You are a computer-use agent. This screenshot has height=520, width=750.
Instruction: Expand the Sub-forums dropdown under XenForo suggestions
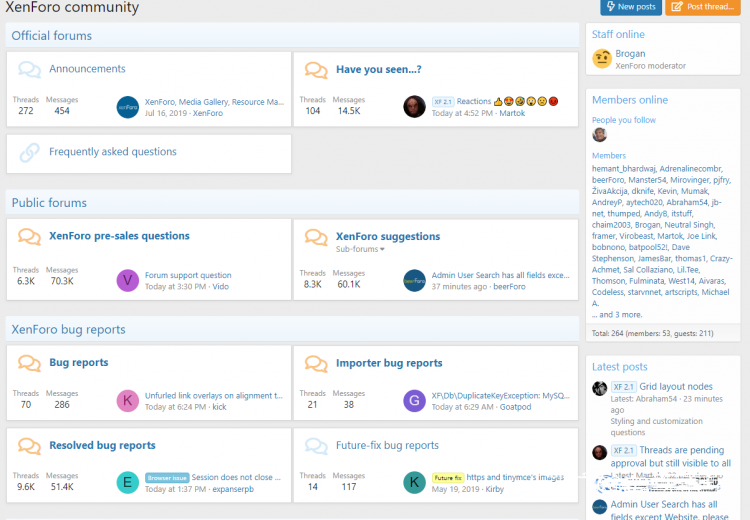(x=360, y=249)
